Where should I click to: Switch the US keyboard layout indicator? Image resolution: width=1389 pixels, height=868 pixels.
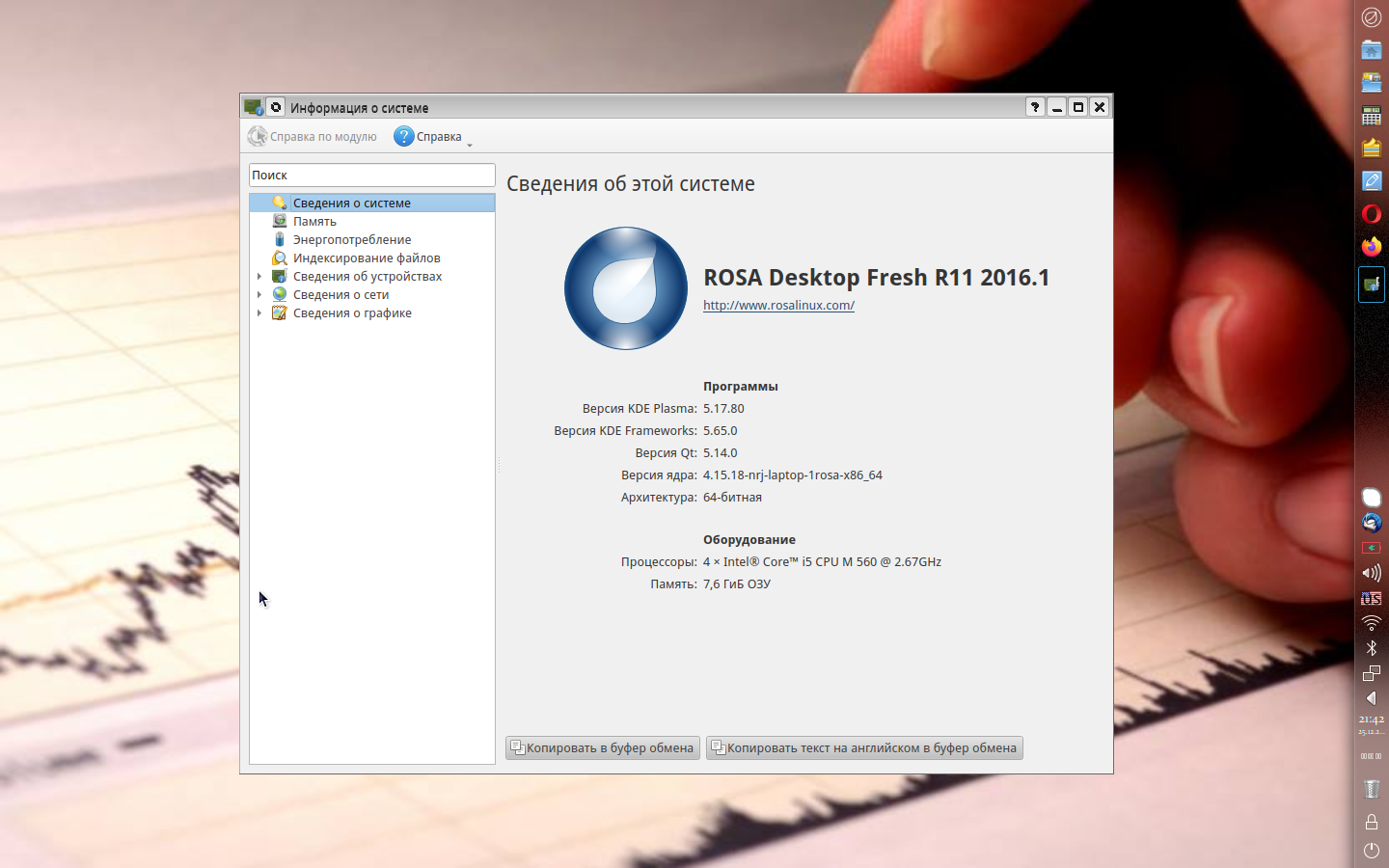[1371, 598]
